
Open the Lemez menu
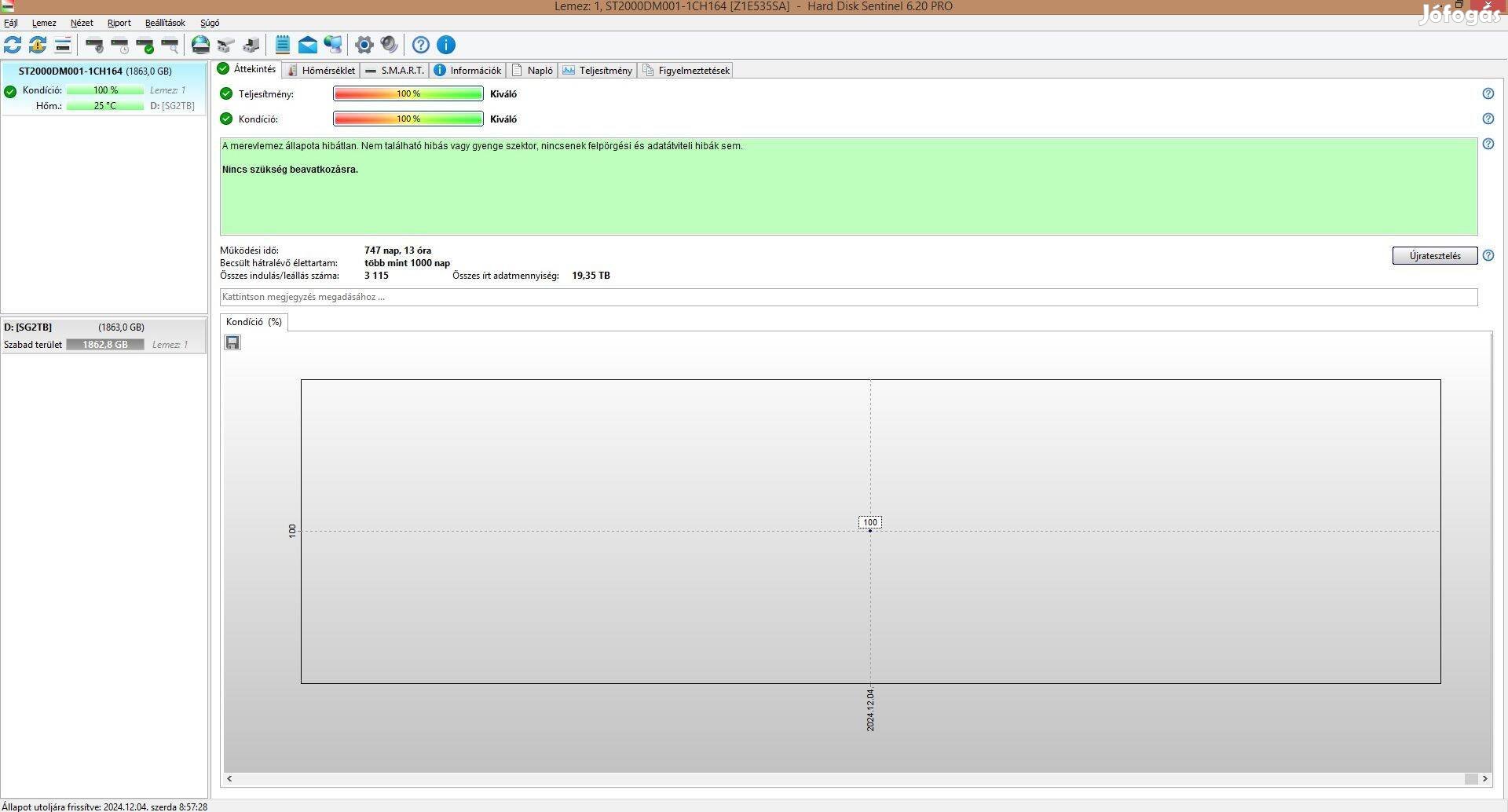[x=44, y=23]
